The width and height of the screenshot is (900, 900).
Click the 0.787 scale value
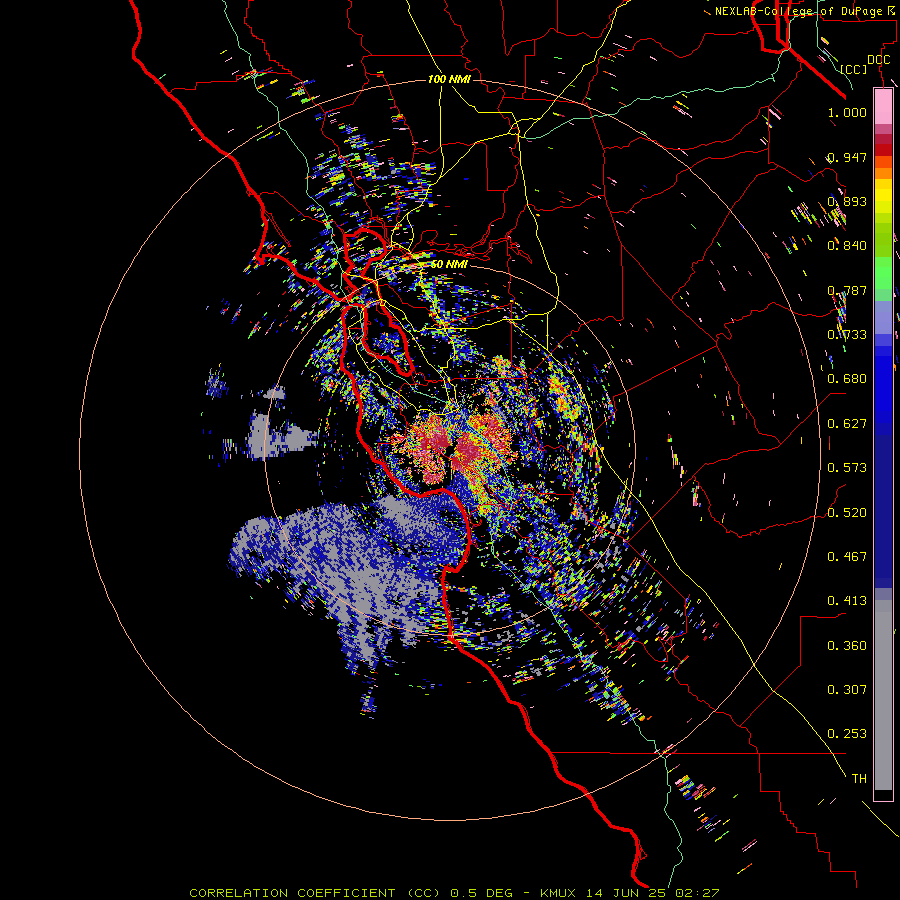click(x=847, y=290)
